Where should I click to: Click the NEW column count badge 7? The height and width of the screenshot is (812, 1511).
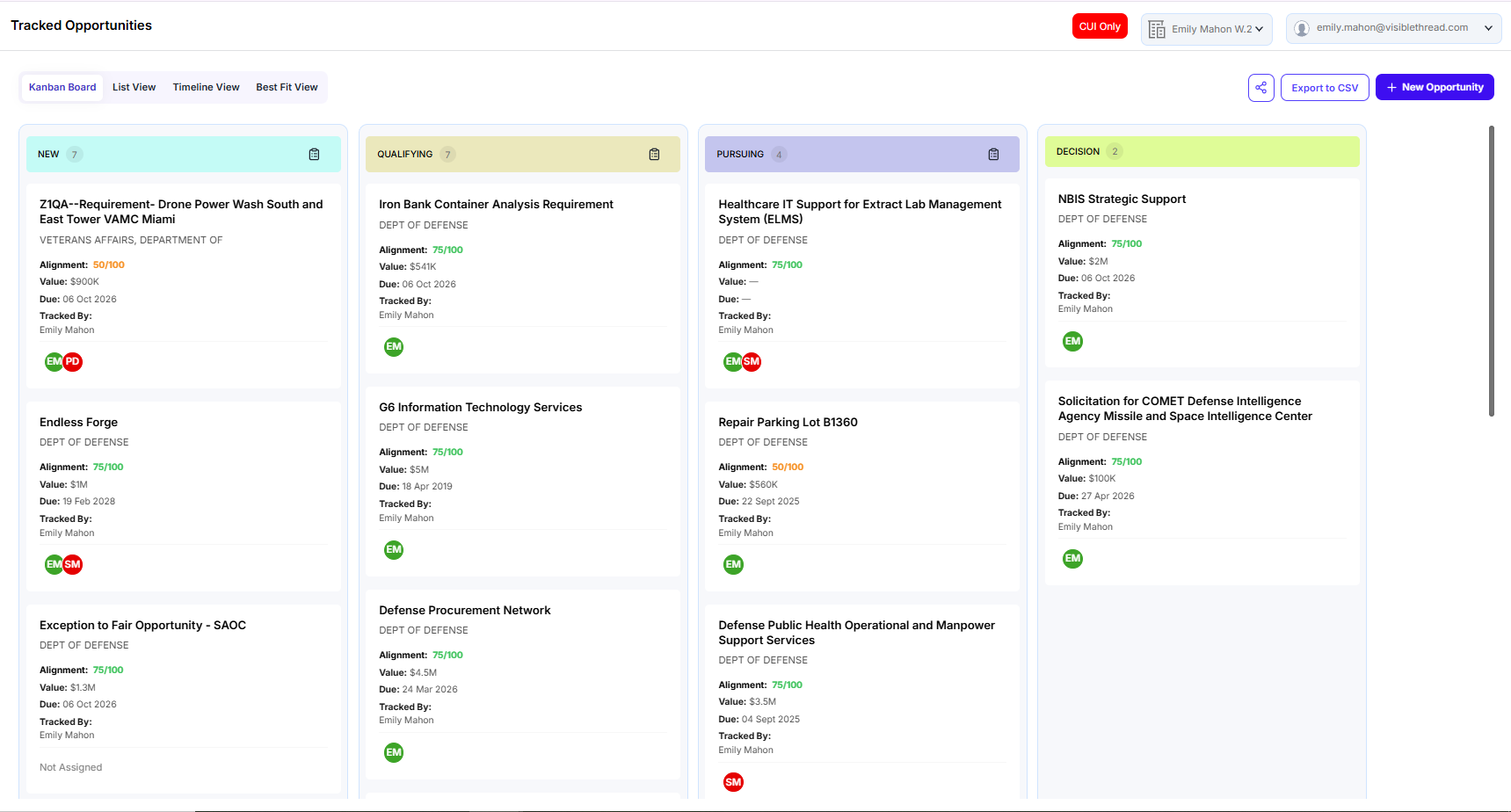(x=75, y=155)
